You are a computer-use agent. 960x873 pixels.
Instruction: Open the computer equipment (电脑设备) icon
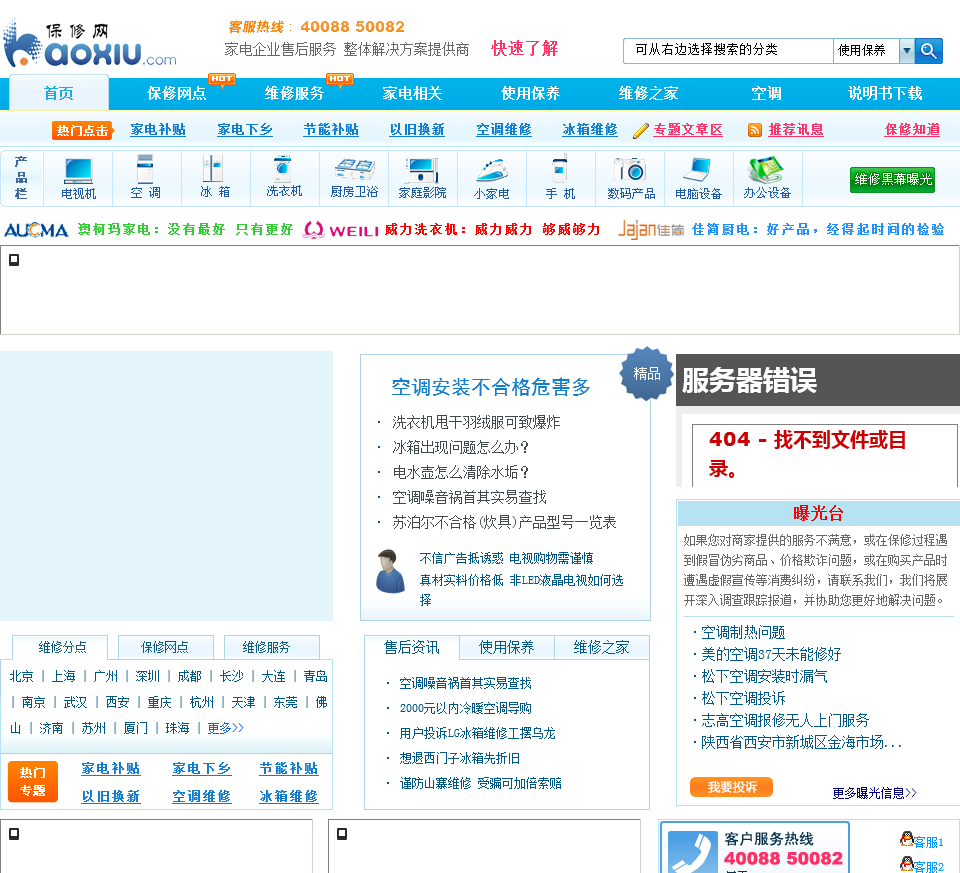pos(698,169)
